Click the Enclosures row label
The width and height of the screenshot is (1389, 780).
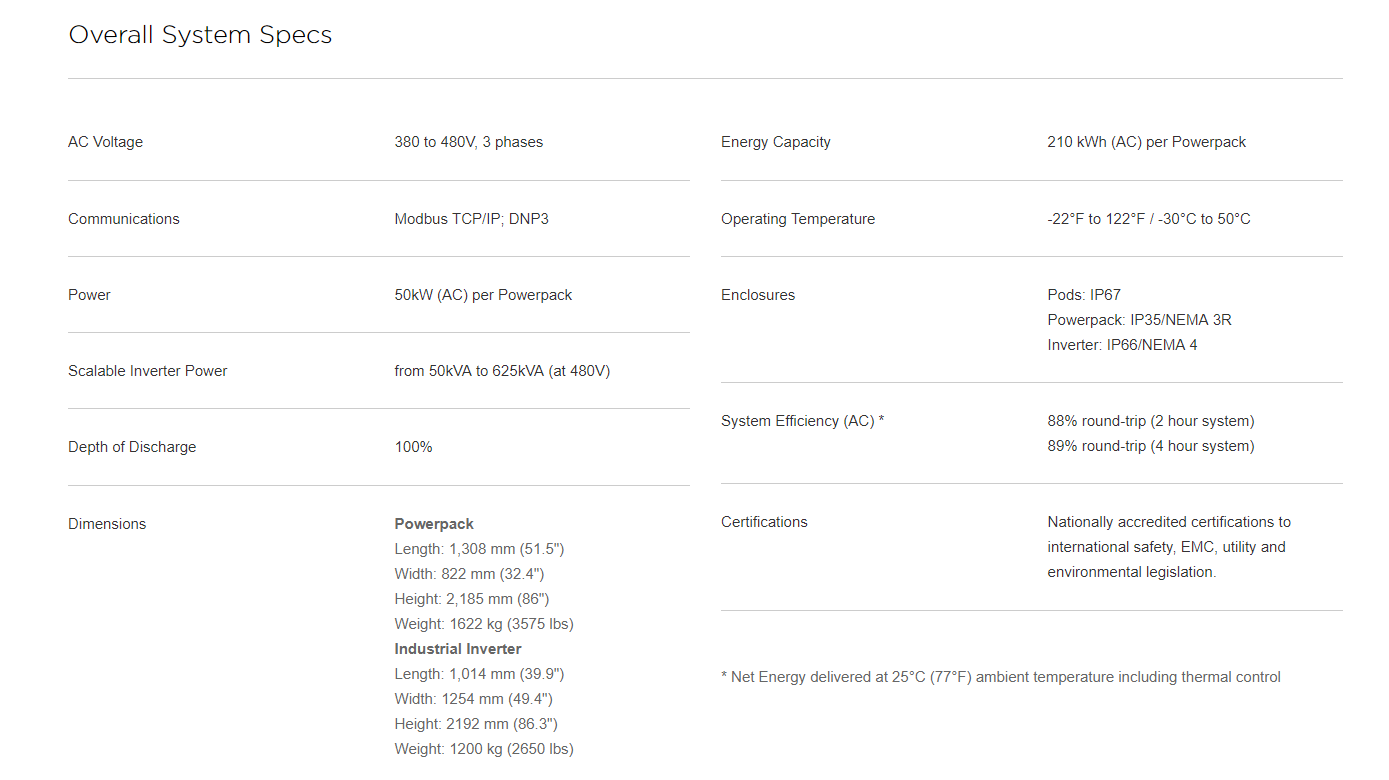click(x=757, y=295)
